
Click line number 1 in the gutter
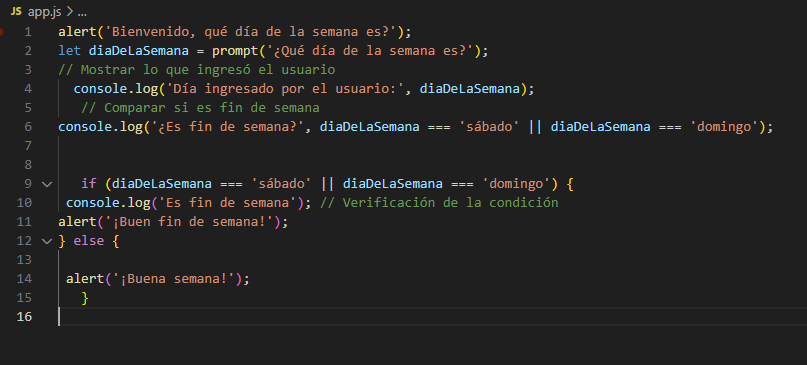click(x=28, y=32)
